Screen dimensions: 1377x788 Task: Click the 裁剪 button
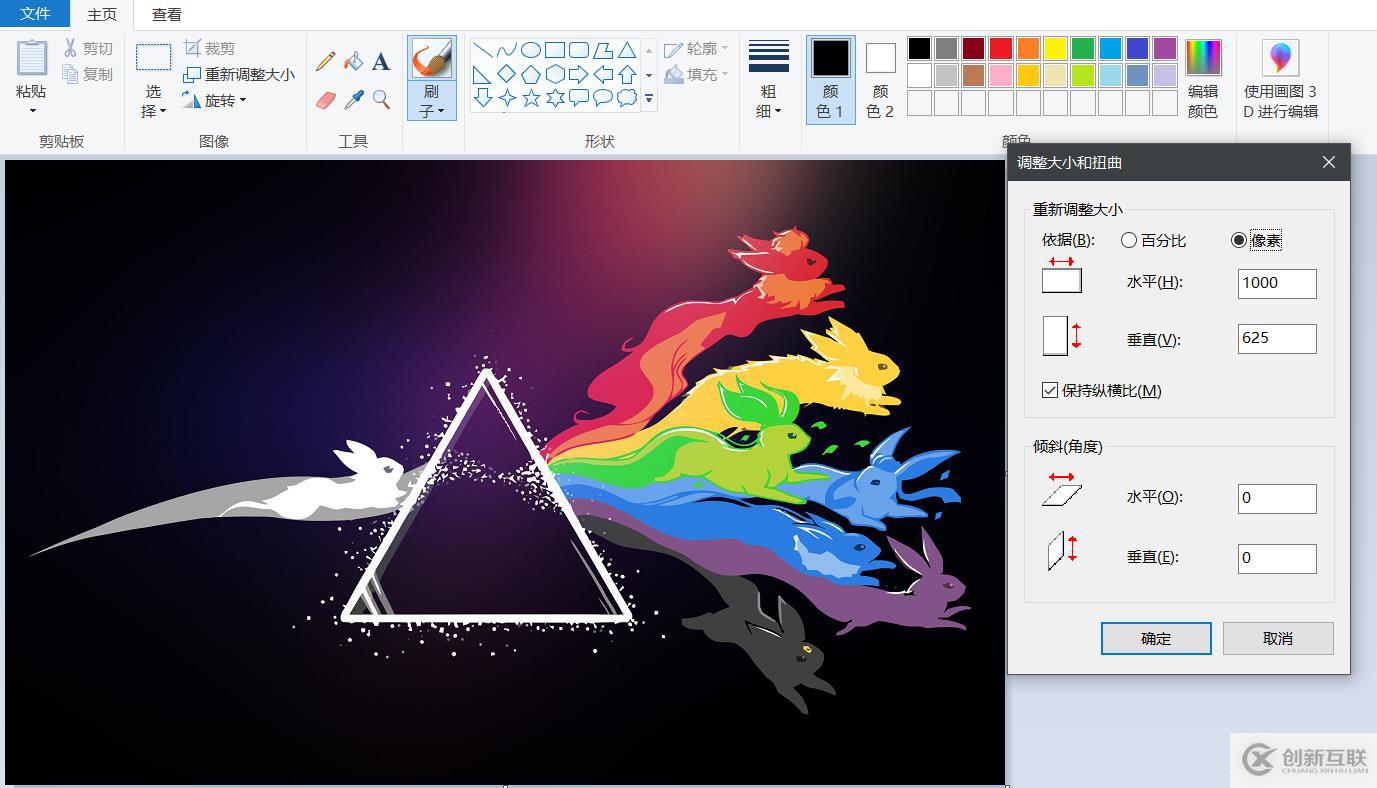(x=210, y=48)
